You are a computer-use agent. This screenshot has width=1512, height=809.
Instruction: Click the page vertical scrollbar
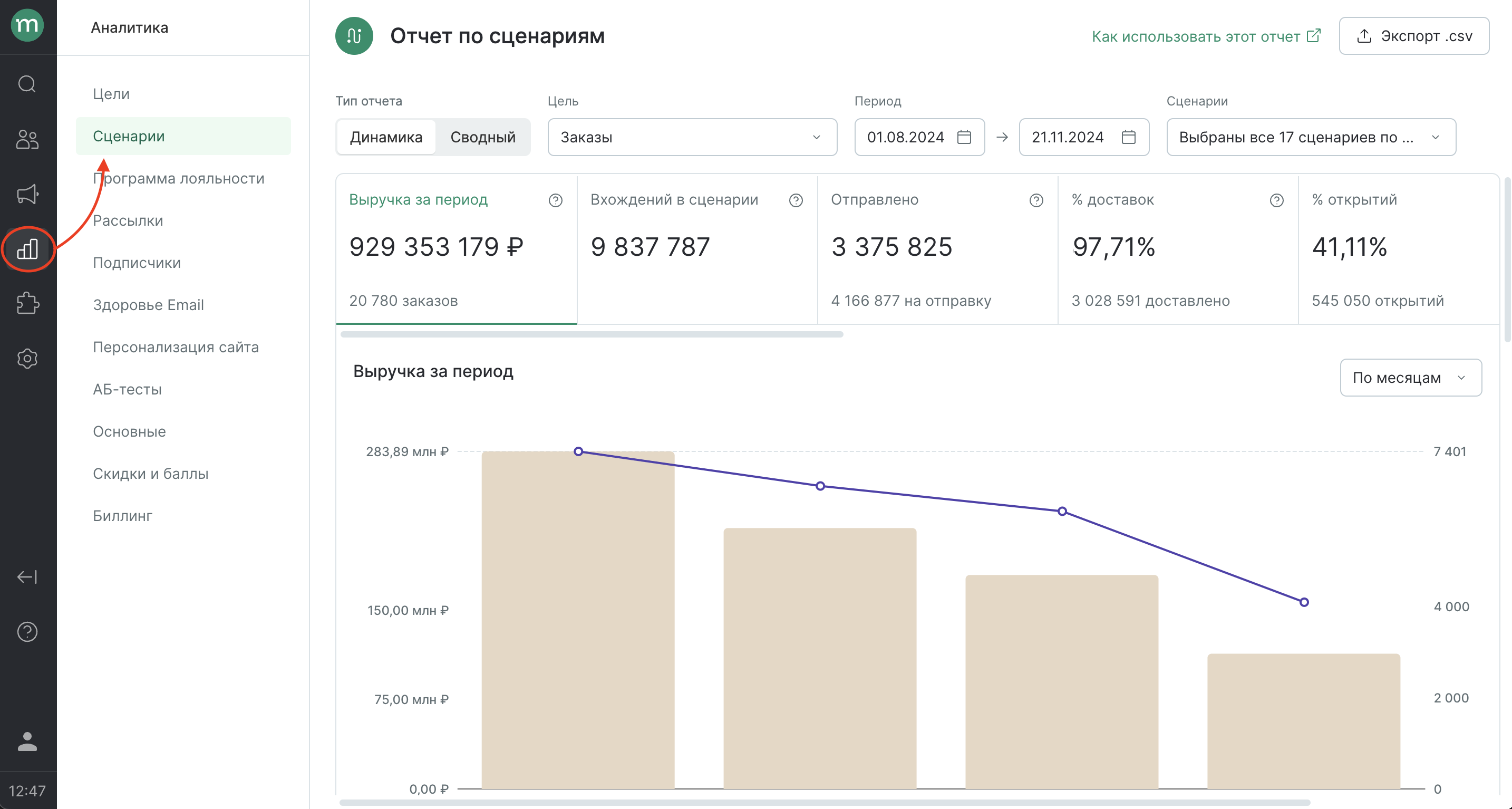point(1507,259)
